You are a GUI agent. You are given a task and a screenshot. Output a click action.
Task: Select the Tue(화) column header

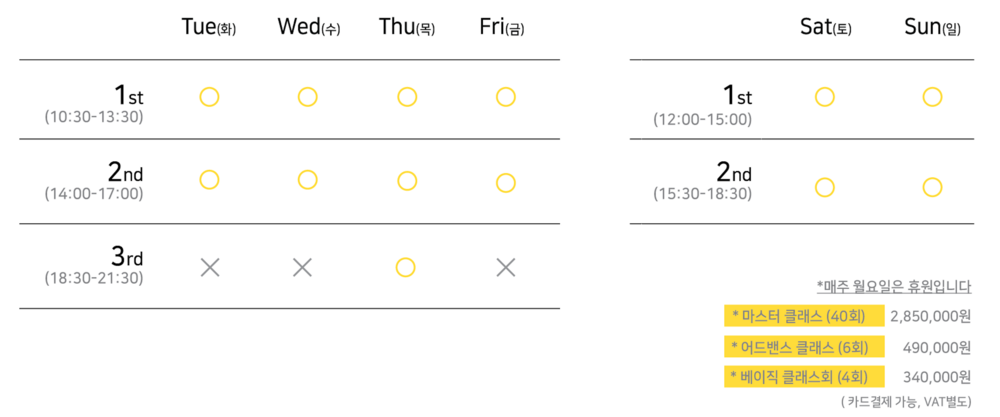pos(209,27)
